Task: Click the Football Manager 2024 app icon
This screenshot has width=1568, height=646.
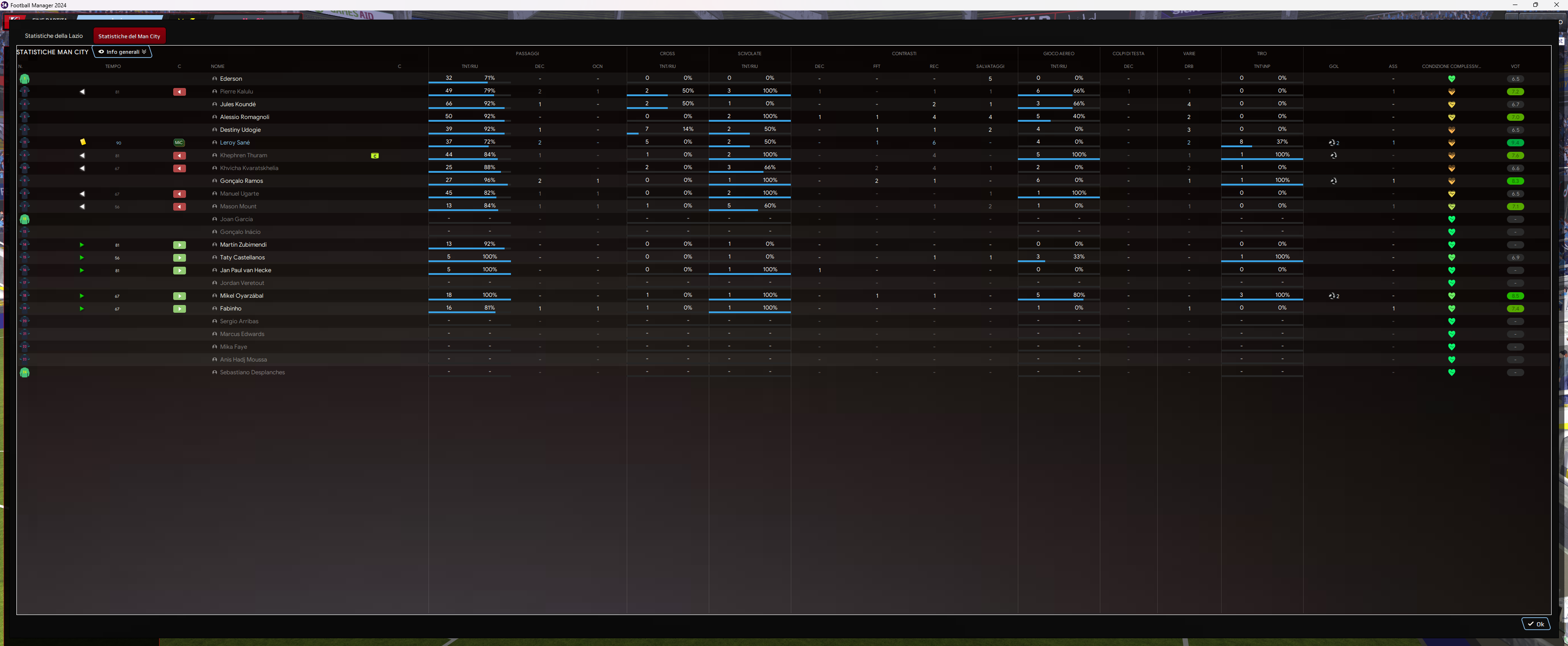Action: coord(5,5)
